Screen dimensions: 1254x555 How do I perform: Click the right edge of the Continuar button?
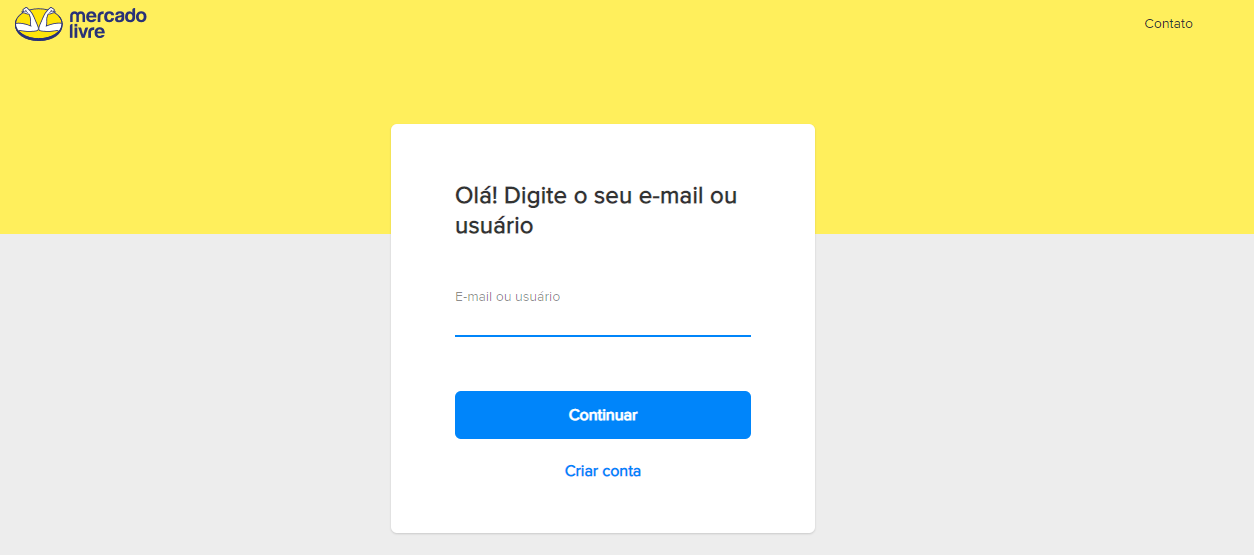point(744,415)
